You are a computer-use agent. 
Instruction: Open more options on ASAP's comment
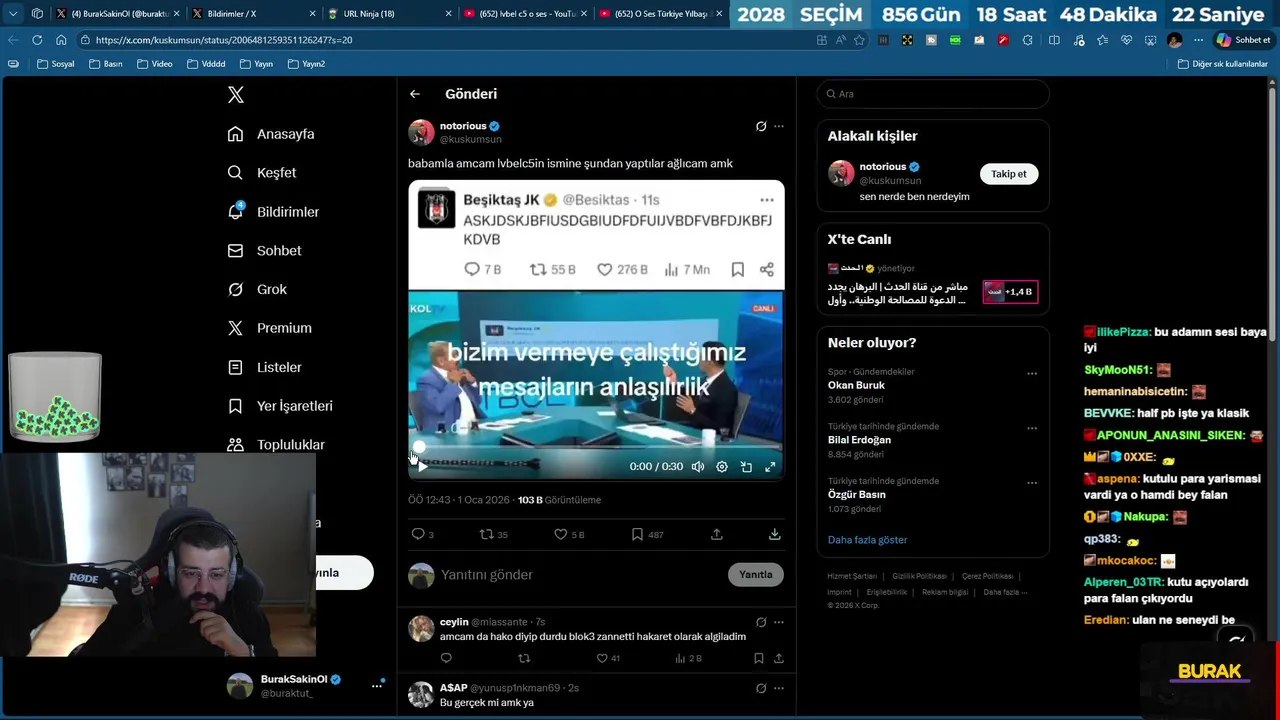click(779, 688)
